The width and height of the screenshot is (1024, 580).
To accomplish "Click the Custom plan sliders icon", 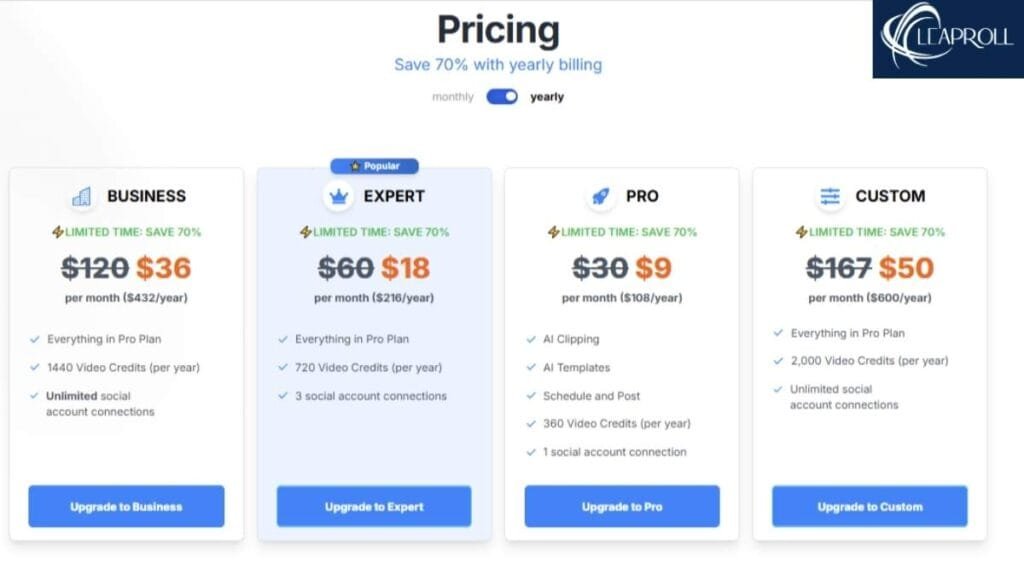I will [x=830, y=197].
